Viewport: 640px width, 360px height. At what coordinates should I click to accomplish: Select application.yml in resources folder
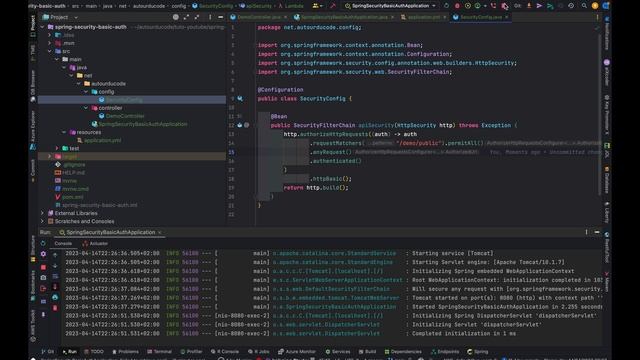coord(102,140)
